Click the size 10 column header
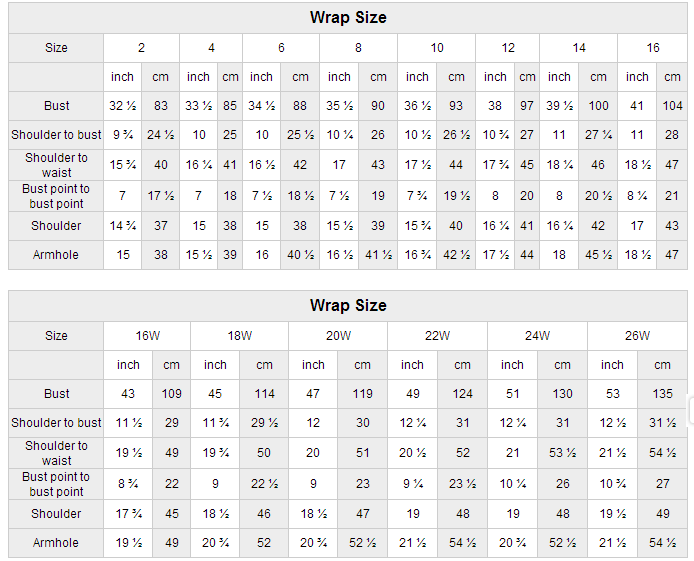Image resolution: width=694 pixels, height=561 pixels. [437, 48]
